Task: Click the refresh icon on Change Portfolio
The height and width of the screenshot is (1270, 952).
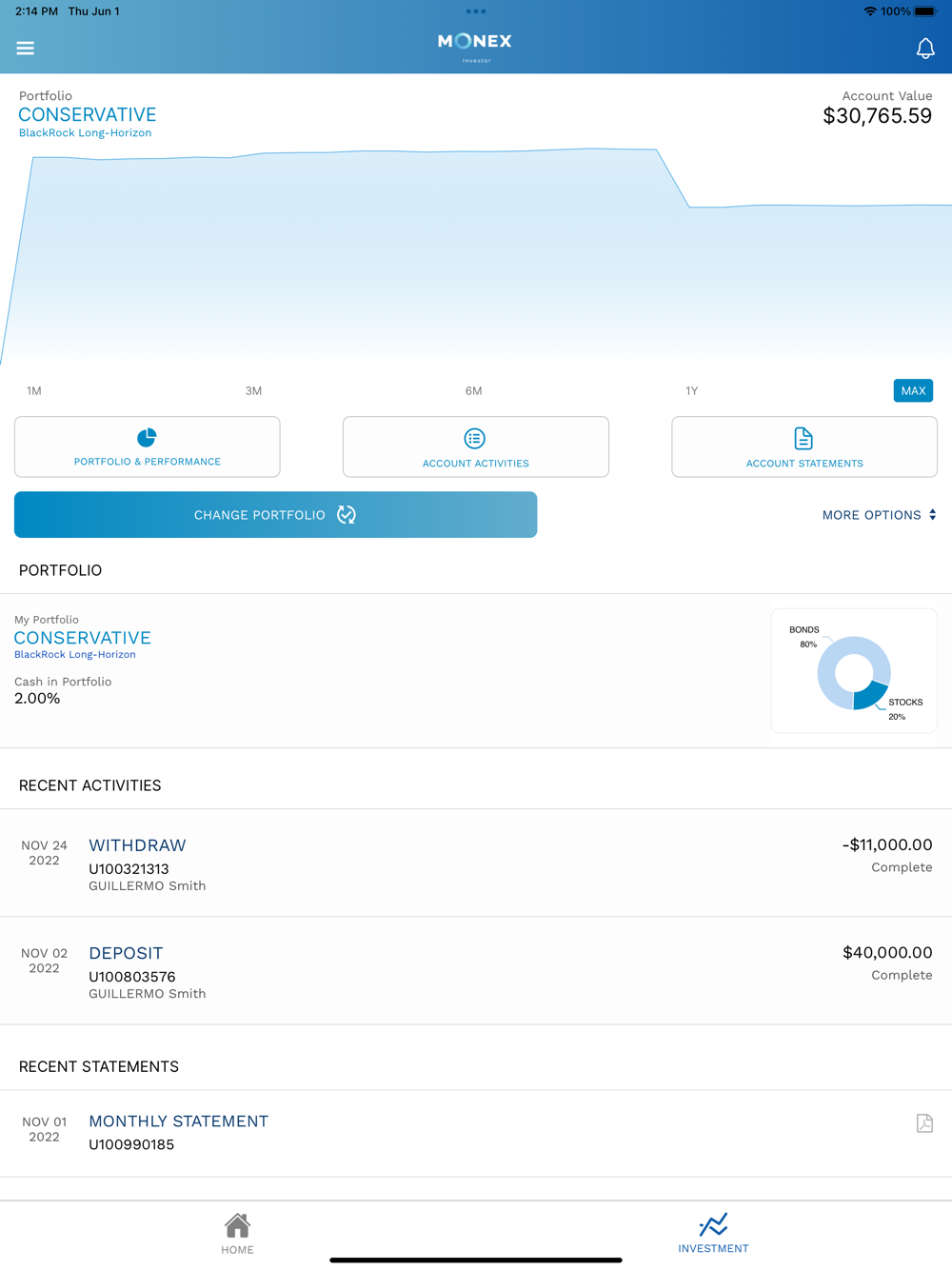Action: pyautogui.click(x=347, y=515)
